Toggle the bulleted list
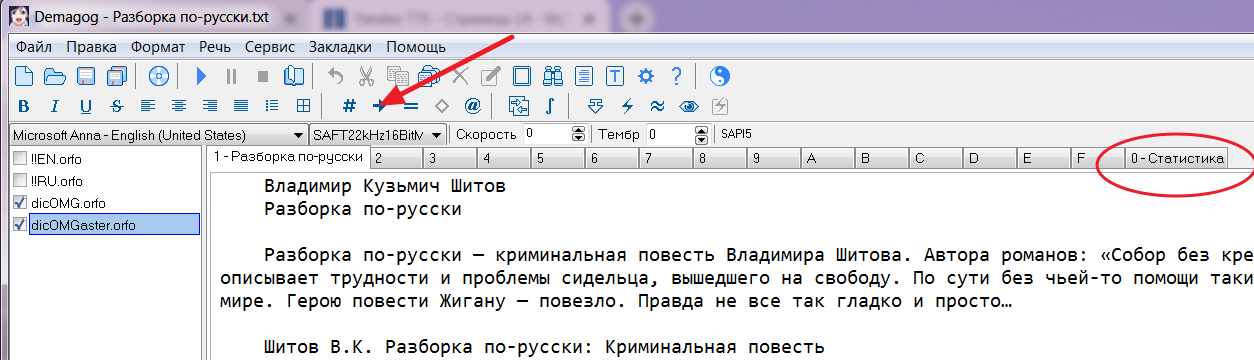 click(272, 106)
